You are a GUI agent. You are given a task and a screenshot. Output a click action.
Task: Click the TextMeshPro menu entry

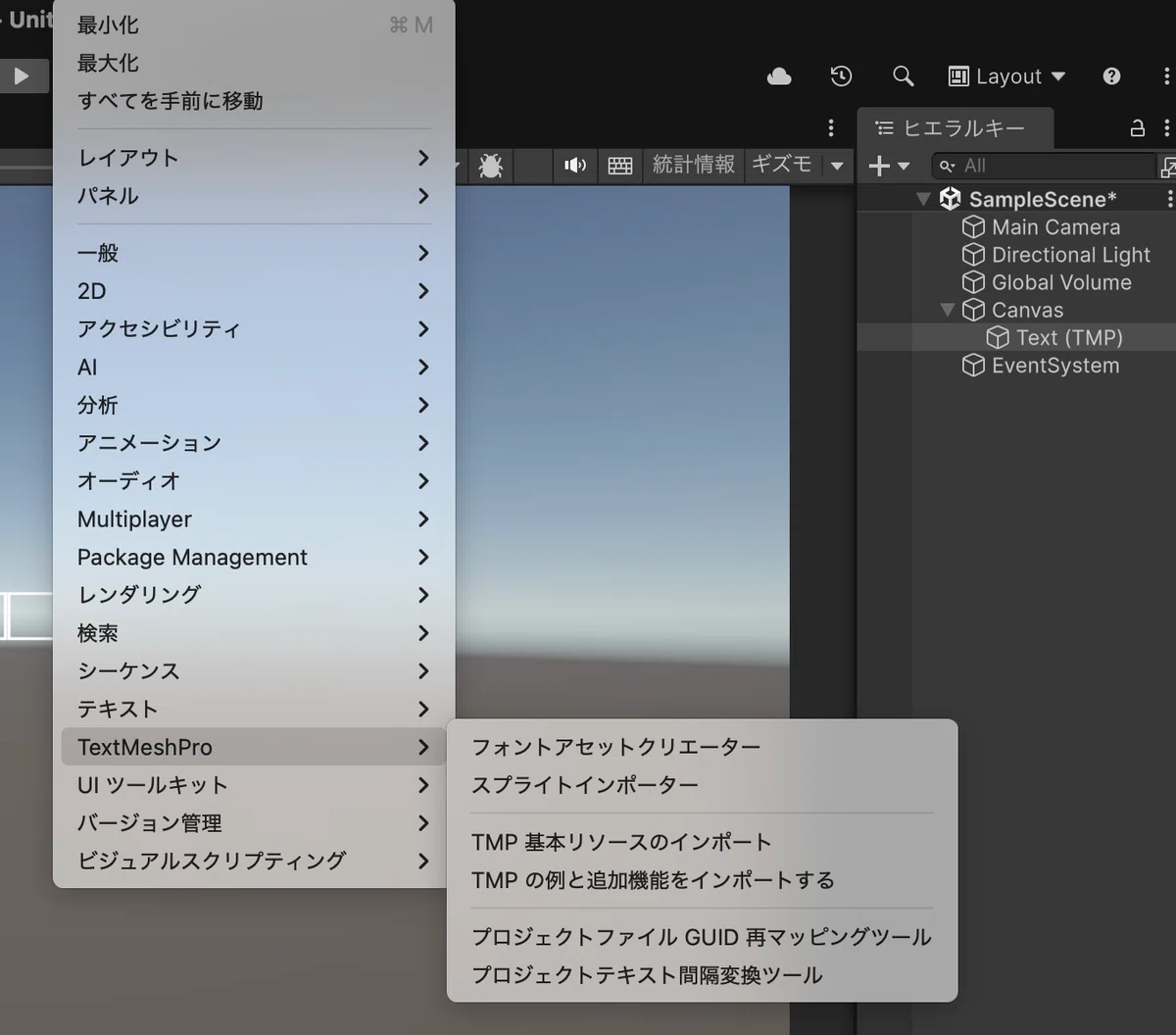click(x=255, y=747)
